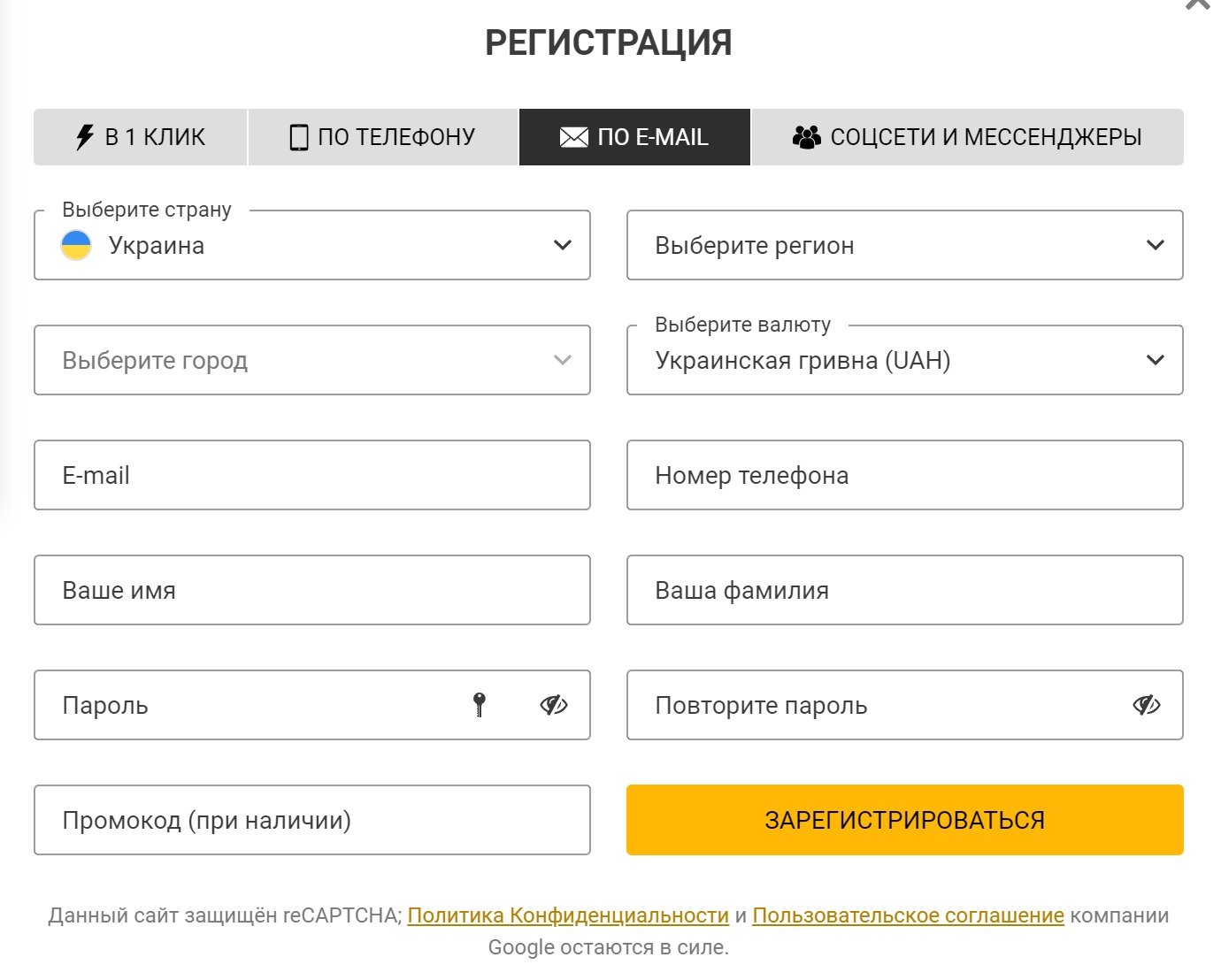This screenshot has width=1221, height=980.
Task: Open the Выберите страну country dropdown
Action: click(x=312, y=245)
